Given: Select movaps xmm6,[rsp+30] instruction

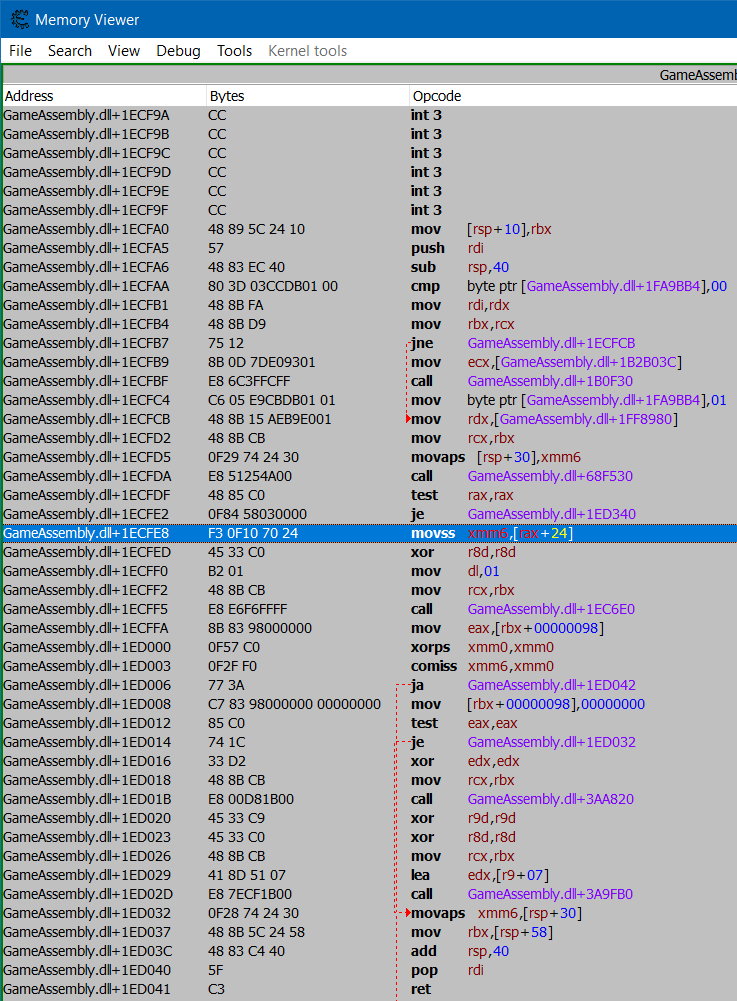Looking at the screenshot, I should pyautogui.click(x=496, y=913).
